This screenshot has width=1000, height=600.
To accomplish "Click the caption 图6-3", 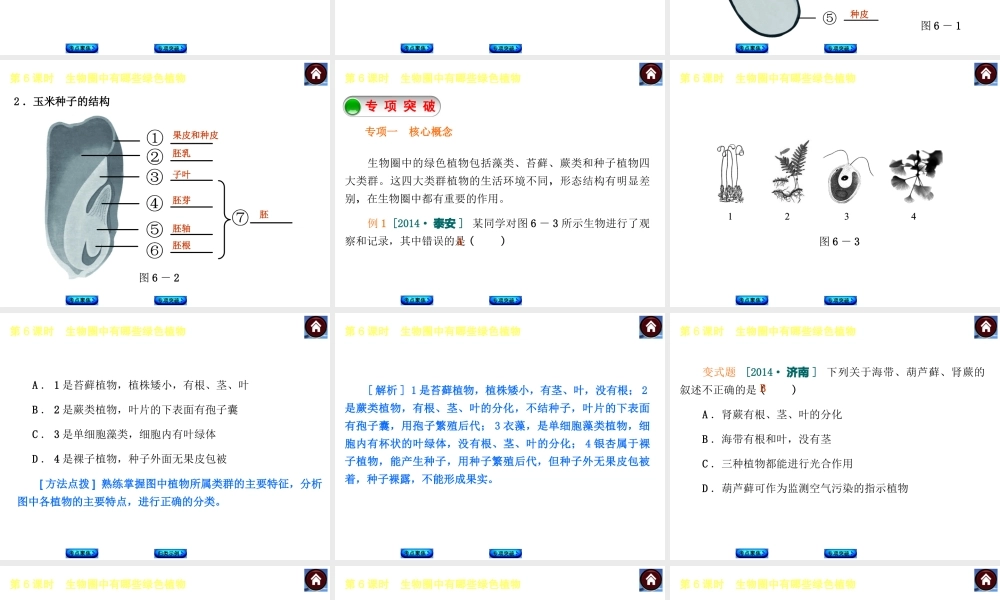I will coord(839,242).
